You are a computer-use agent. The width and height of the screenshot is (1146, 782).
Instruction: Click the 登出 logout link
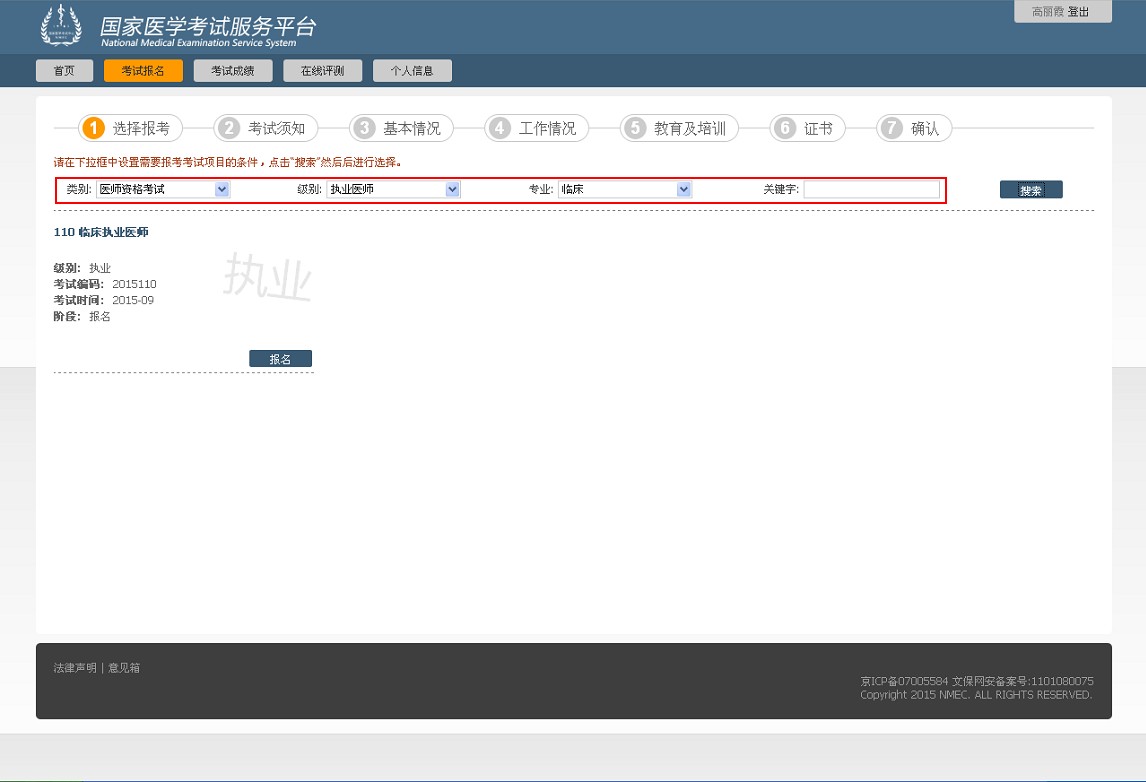1078,12
